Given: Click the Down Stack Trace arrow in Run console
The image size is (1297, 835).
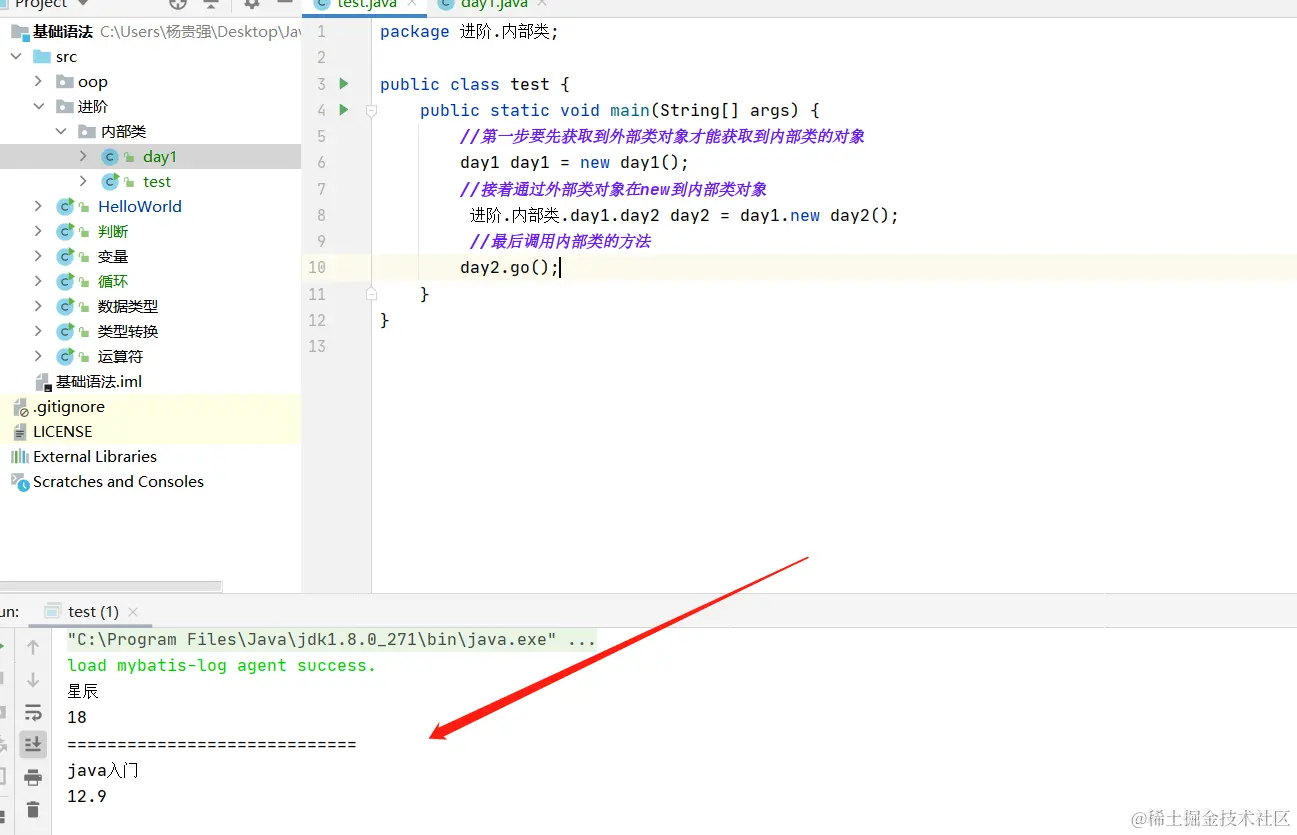Looking at the screenshot, I should (33, 680).
